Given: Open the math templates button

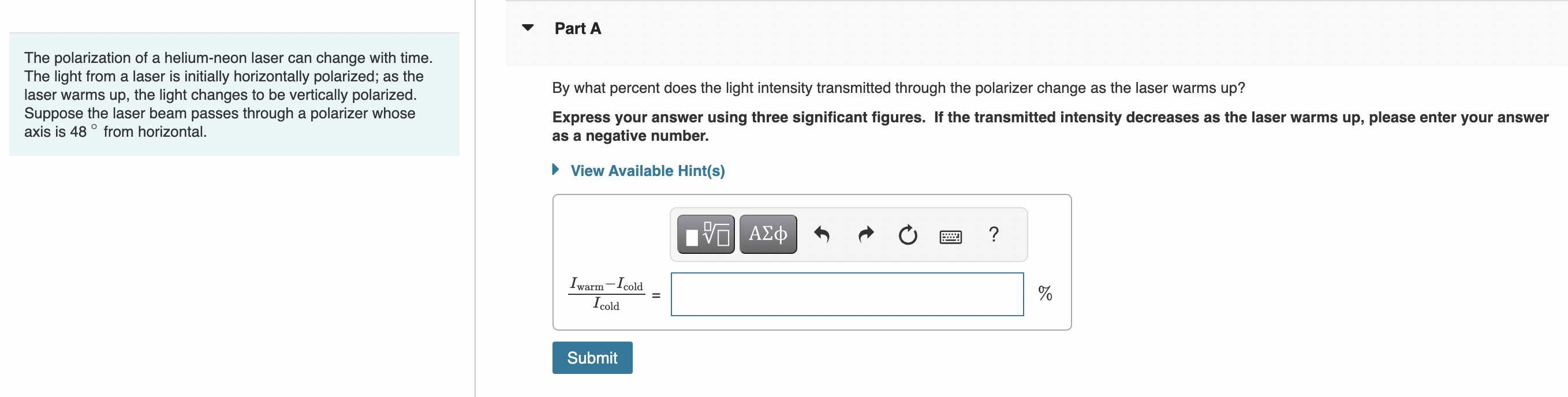Looking at the screenshot, I should (x=705, y=234).
